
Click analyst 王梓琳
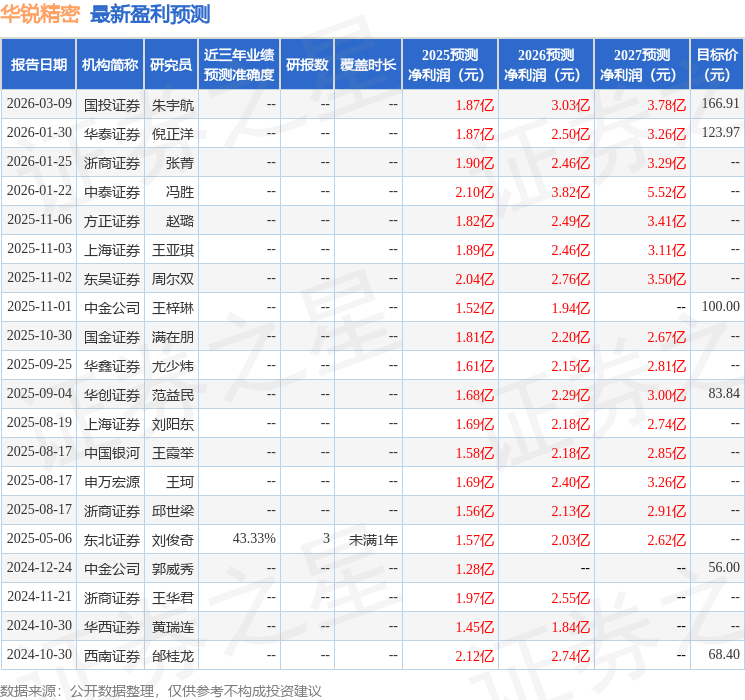(172, 308)
